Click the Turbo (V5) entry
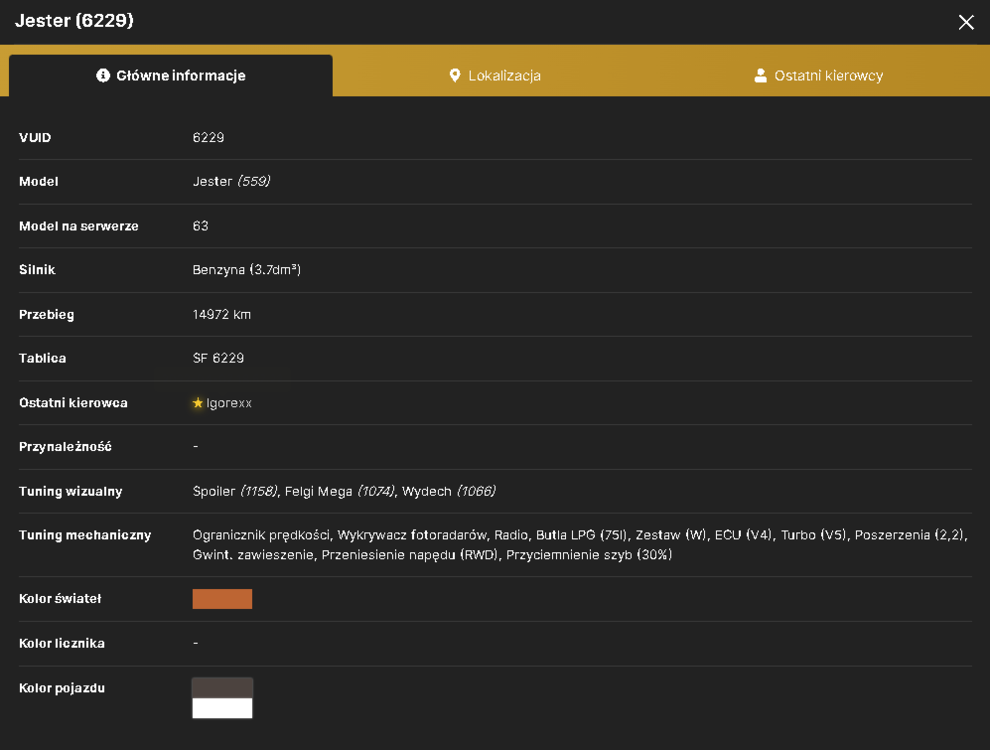Screen dimensions: 990x750 pos(813,535)
